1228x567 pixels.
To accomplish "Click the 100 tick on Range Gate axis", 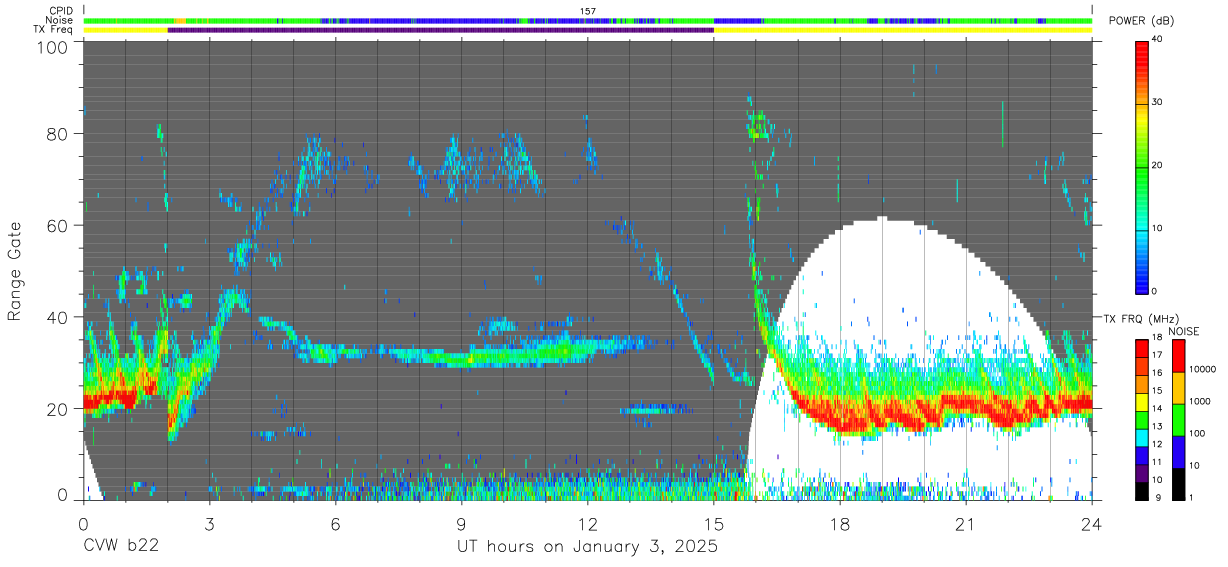I will [x=52, y=47].
